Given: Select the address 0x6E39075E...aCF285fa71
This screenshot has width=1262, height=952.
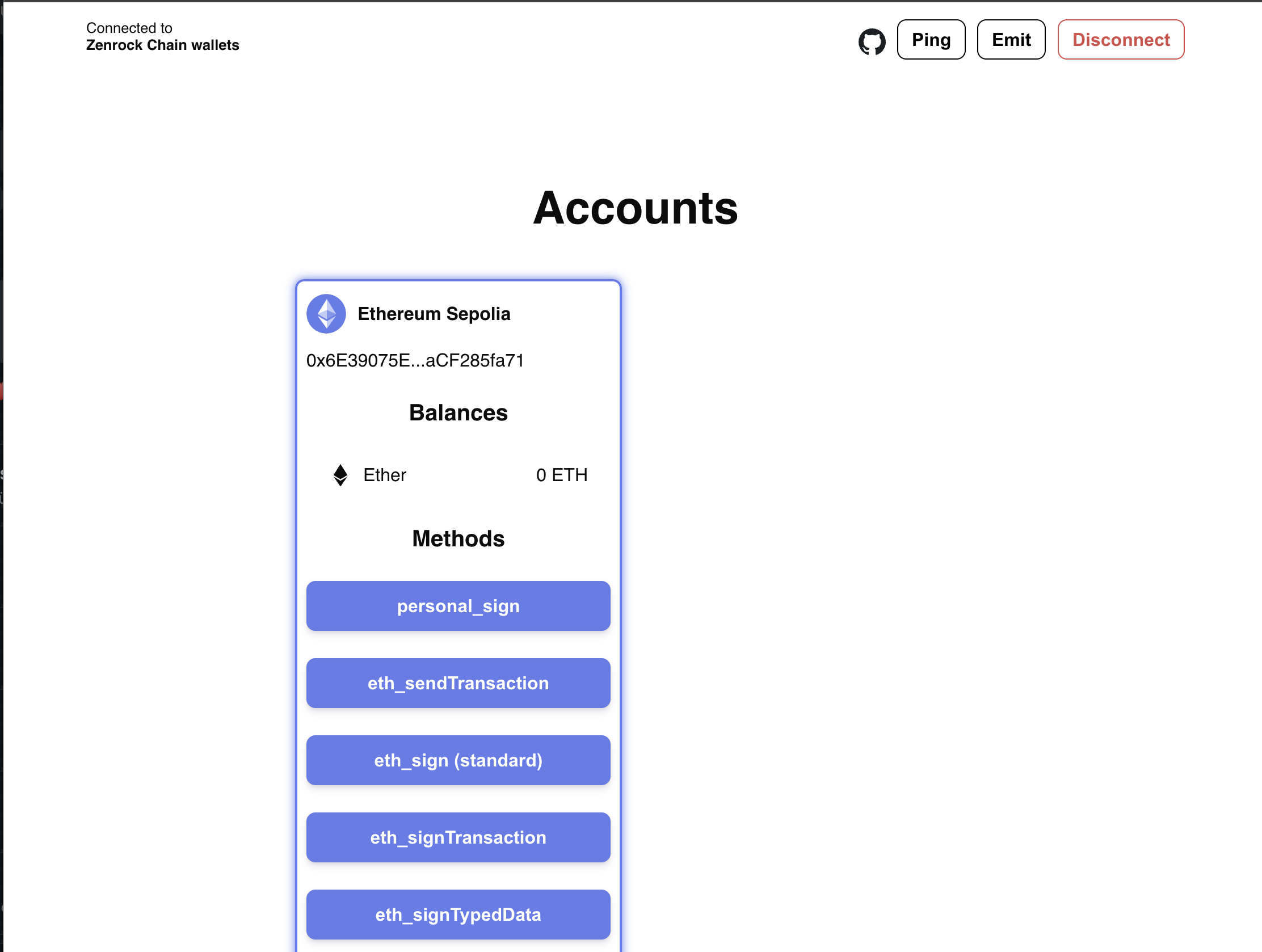Looking at the screenshot, I should click(x=415, y=360).
